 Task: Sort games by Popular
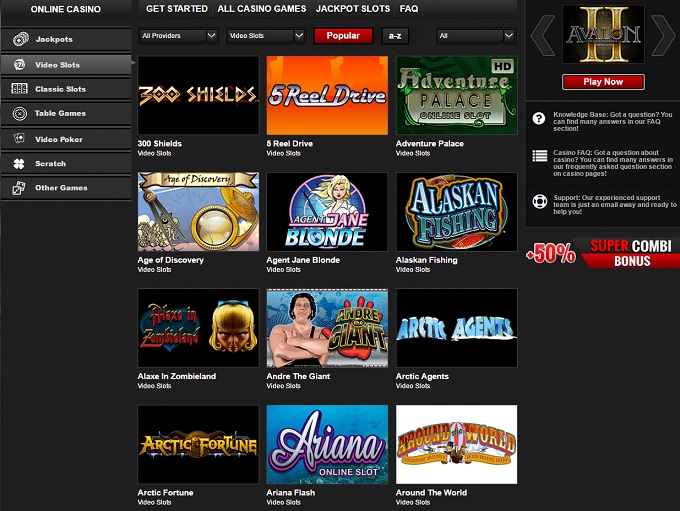(343, 36)
